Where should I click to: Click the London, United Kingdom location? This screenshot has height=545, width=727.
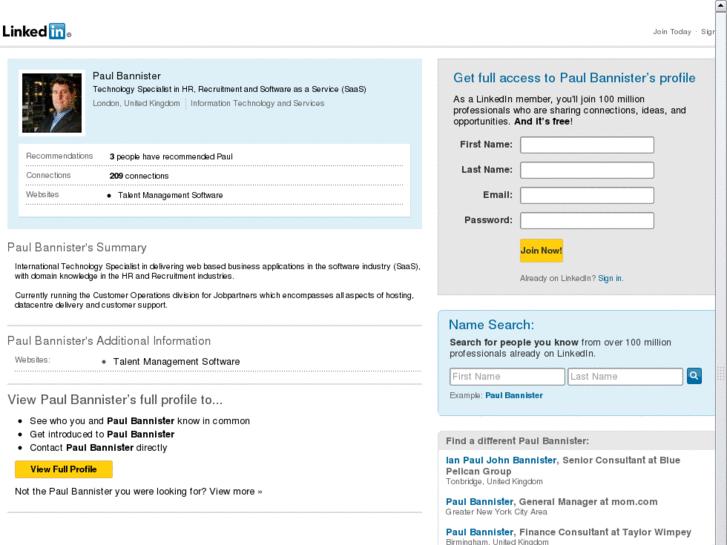(136, 103)
